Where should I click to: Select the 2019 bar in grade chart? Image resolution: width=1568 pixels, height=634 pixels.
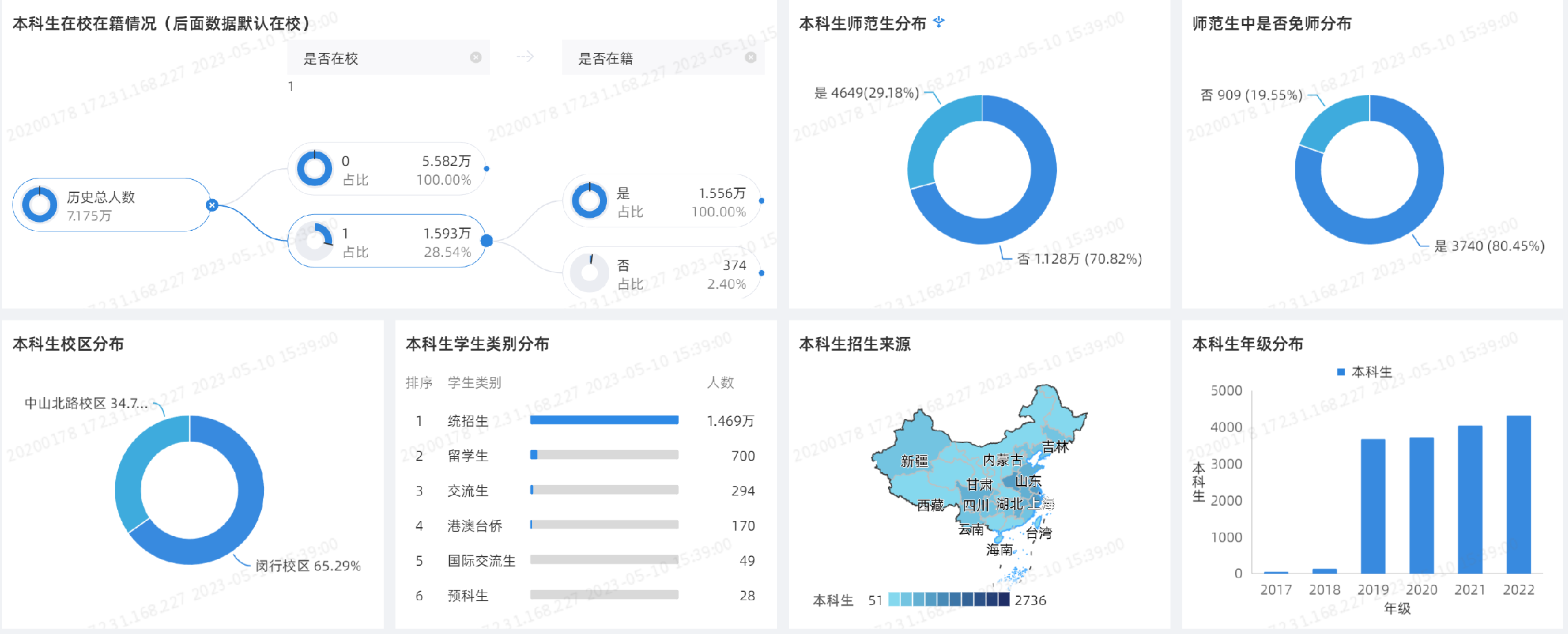pos(1373,507)
